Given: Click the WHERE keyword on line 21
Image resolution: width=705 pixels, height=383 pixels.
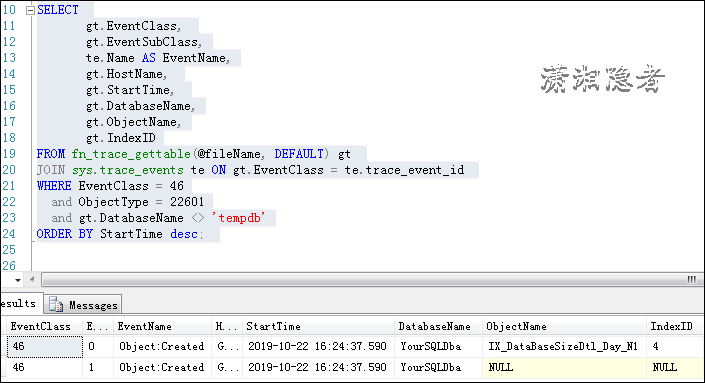Looking at the screenshot, I should [x=54, y=186].
